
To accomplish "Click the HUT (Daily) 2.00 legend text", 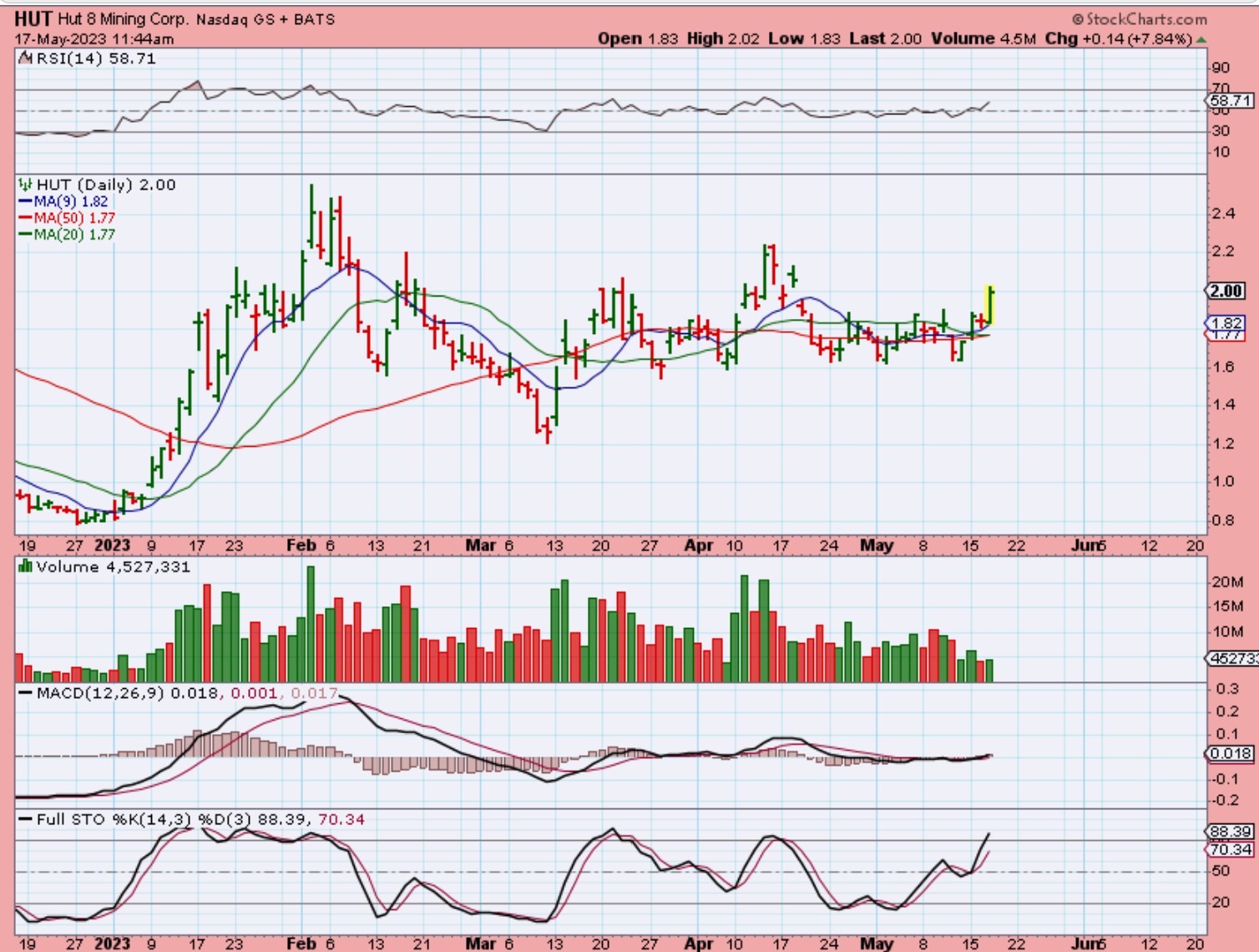I will [106, 185].
